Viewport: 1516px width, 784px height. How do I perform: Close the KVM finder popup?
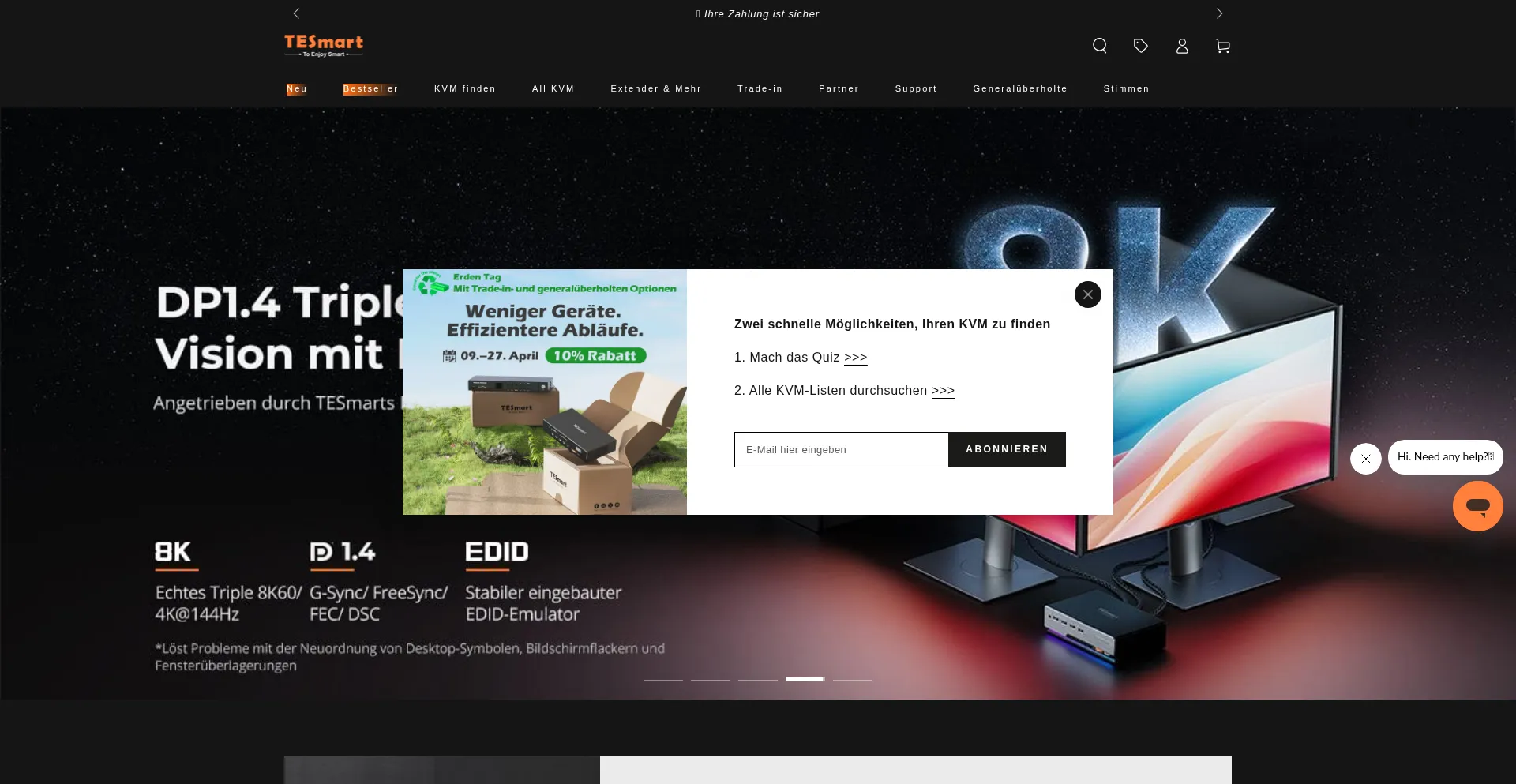click(1088, 294)
